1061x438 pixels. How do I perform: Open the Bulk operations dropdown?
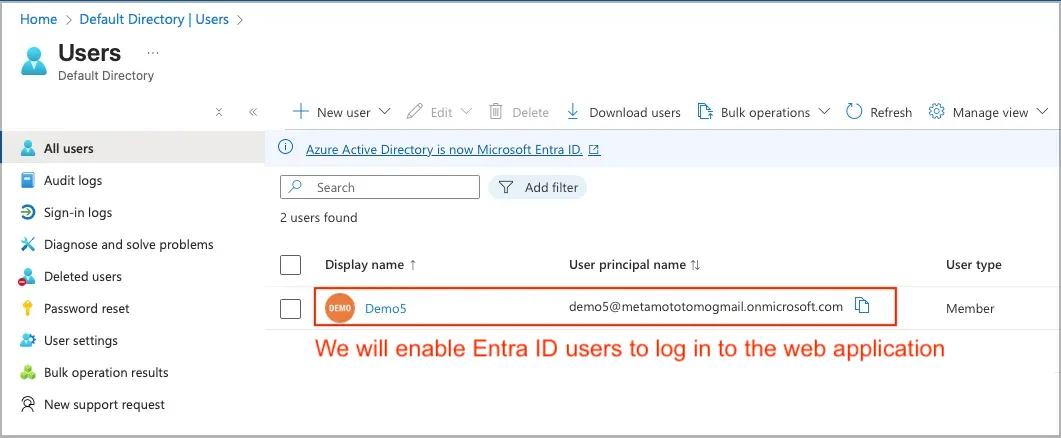[824, 112]
